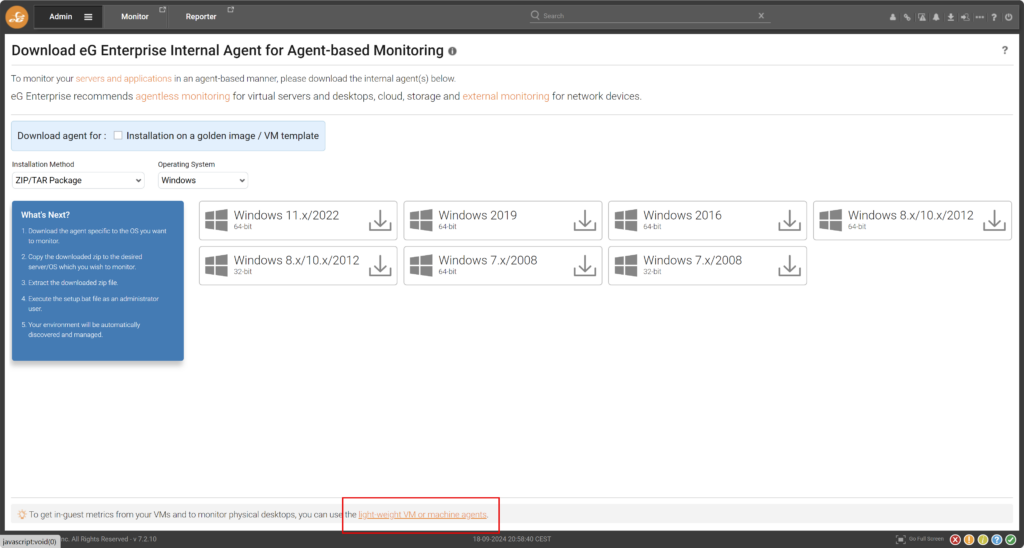Follow the servers and applications link
Screen dimensions: 1024x548
tap(124, 78)
